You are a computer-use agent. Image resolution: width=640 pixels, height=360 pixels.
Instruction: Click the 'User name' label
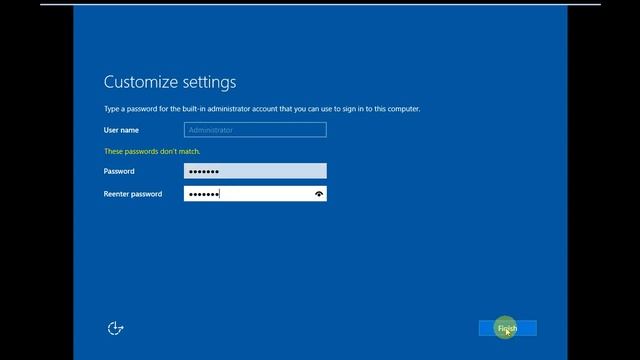(x=121, y=130)
